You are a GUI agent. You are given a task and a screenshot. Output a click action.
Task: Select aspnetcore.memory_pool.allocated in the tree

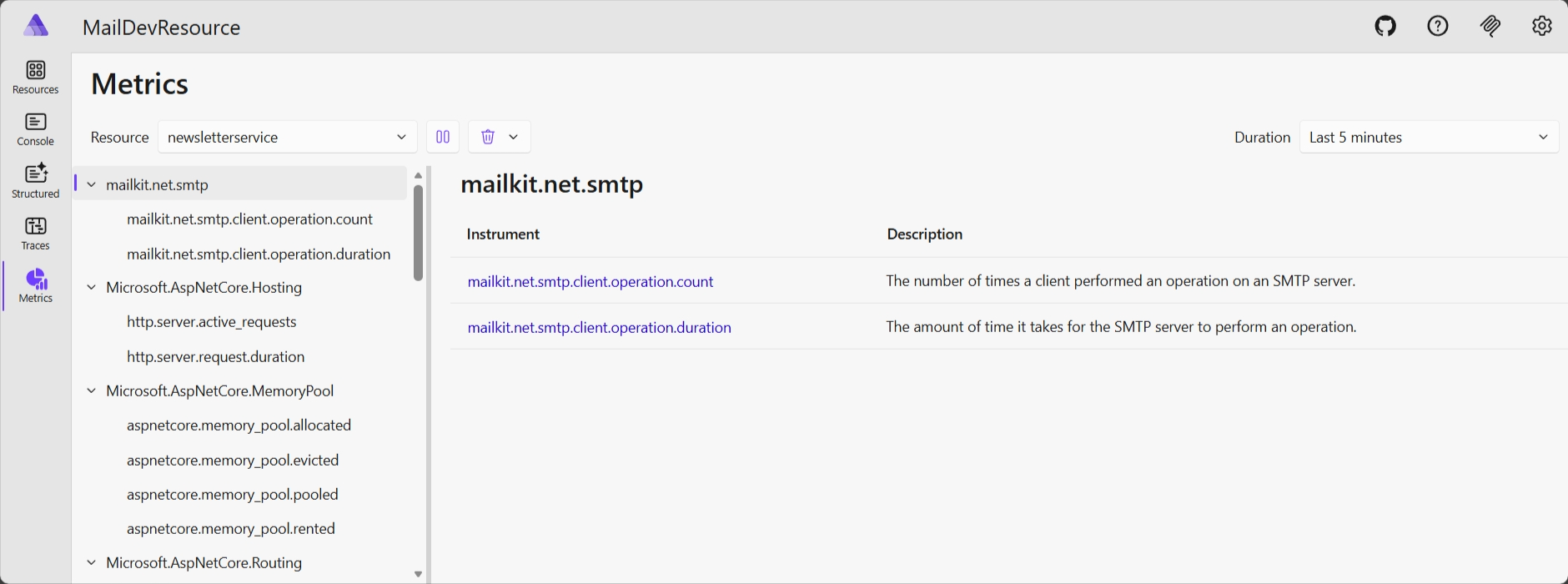pos(239,425)
